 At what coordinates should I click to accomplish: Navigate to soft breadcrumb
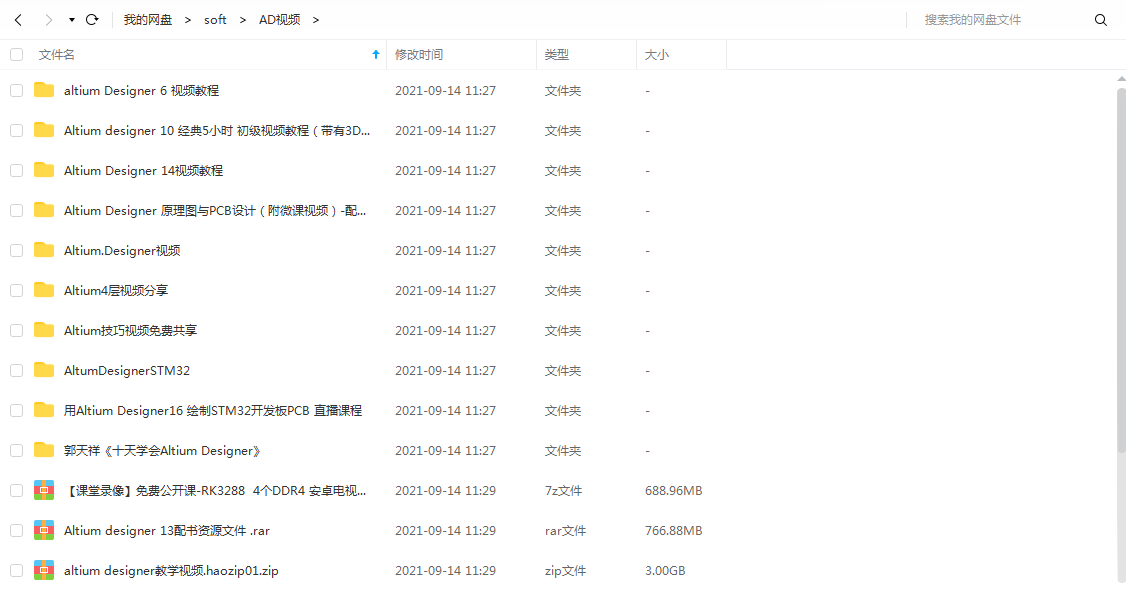[x=215, y=20]
